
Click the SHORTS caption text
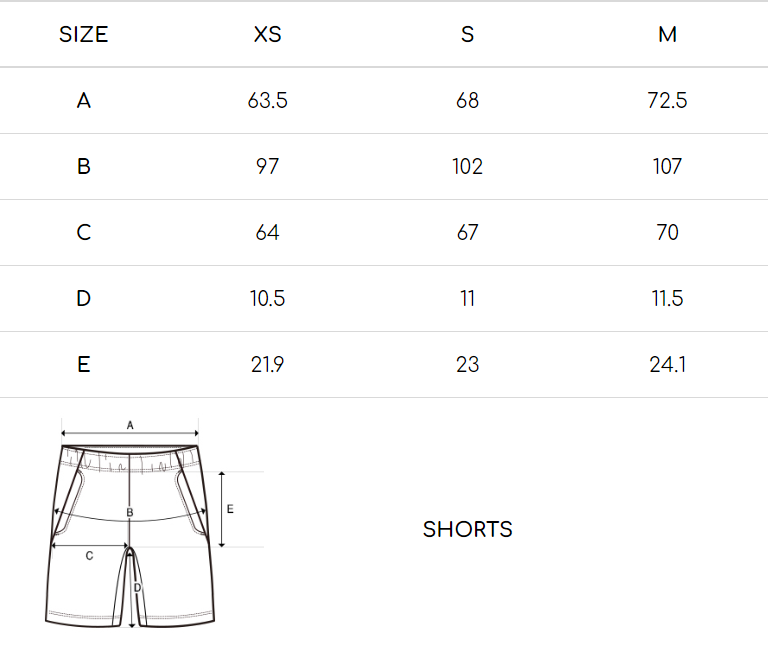click(467, 529)
